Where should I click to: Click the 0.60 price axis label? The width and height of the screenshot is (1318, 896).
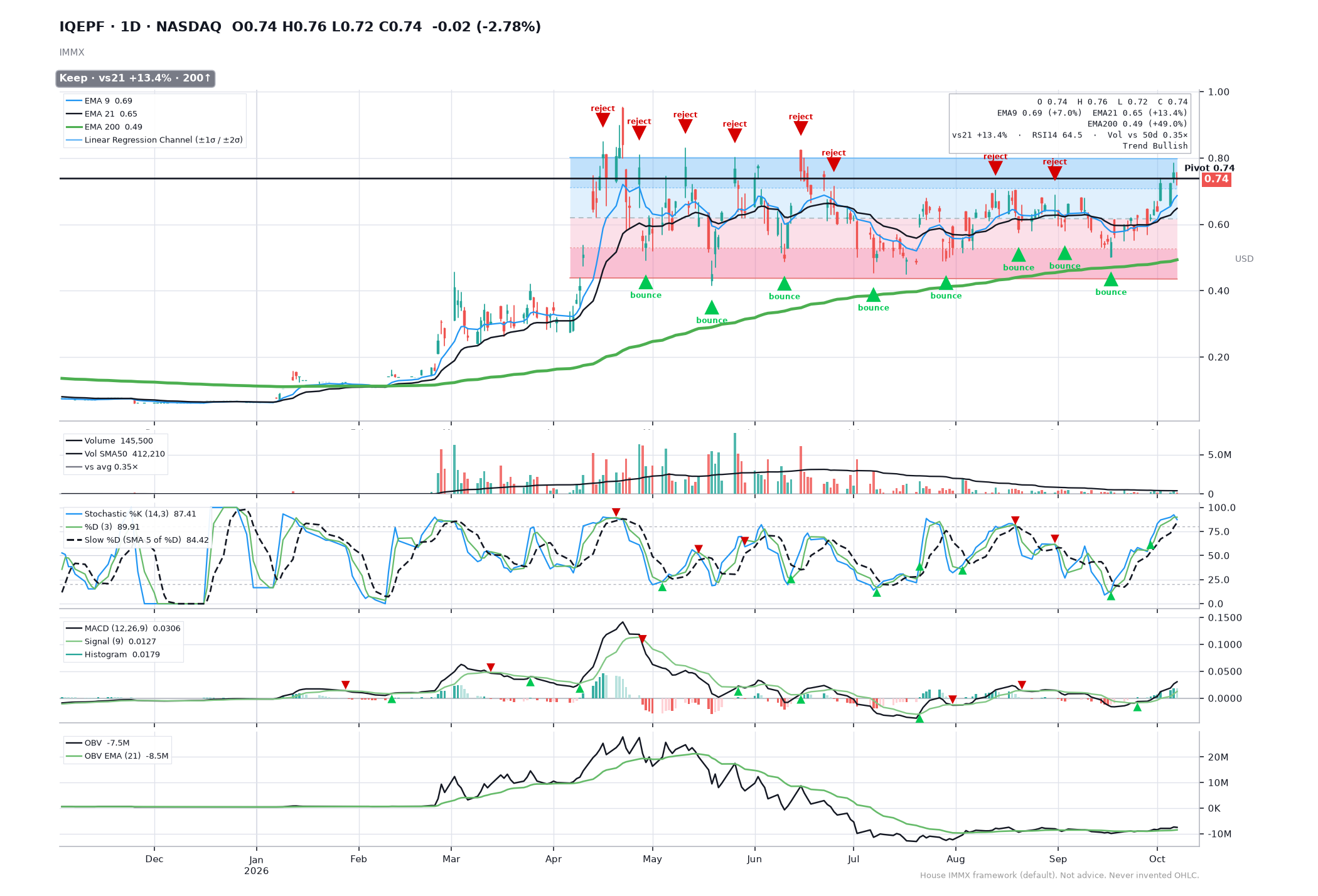point(1219,225)
